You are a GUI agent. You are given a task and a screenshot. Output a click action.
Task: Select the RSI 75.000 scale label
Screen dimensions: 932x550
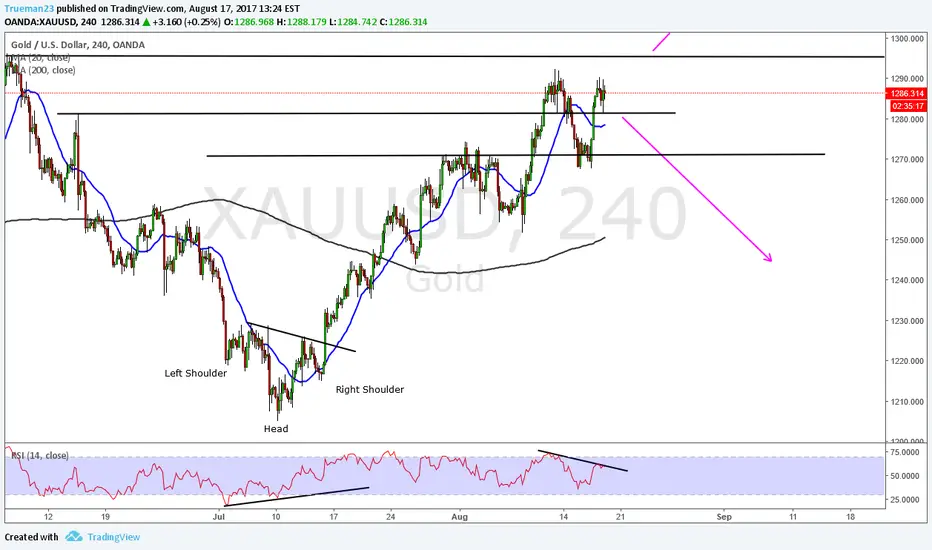pyautogui.click(x=907, y=452)
